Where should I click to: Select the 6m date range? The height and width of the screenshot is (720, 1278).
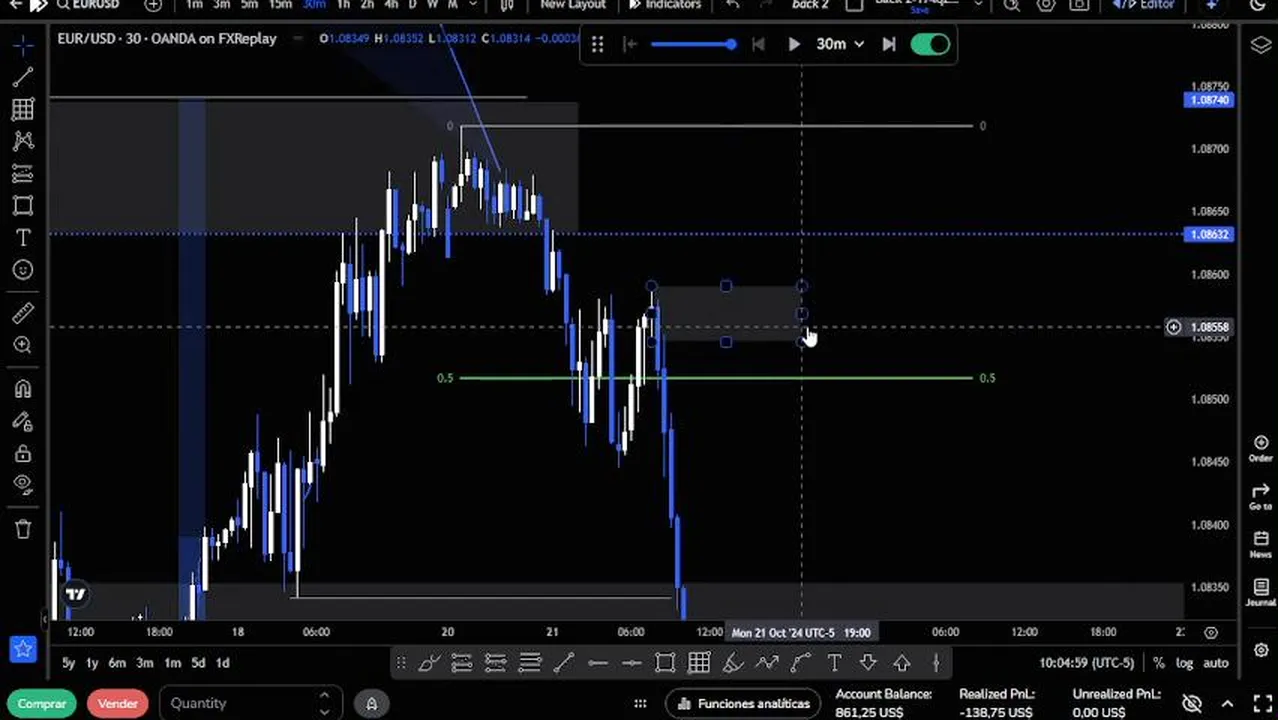coord(117,662)
